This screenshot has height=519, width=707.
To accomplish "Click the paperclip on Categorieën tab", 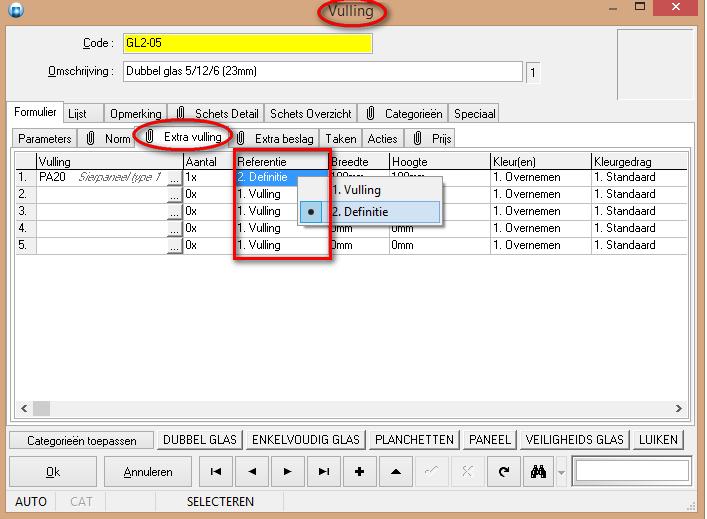I will (x=370, y=113).
